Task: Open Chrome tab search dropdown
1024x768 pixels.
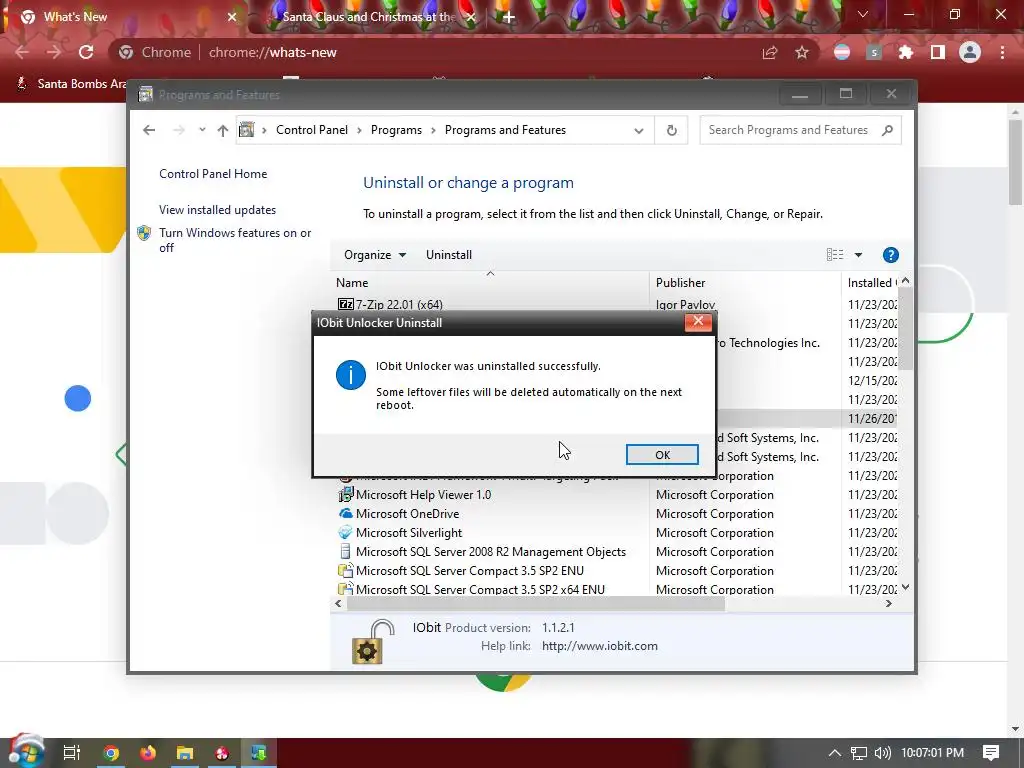Action: (863, 14)
